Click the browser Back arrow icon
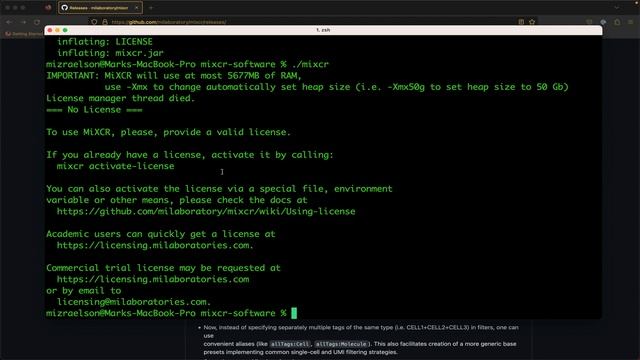 (x=9, y=22)
